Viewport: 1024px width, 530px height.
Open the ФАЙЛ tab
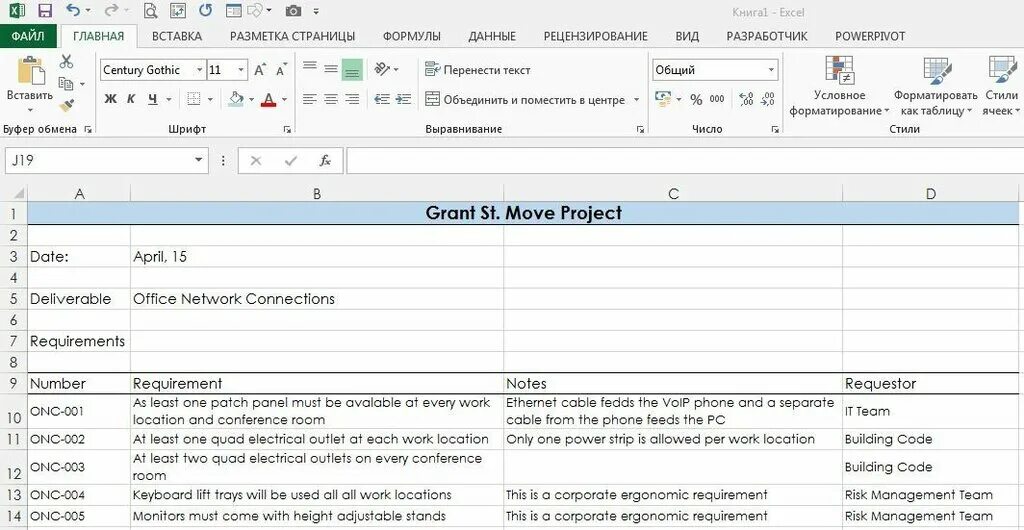point(28,36)
